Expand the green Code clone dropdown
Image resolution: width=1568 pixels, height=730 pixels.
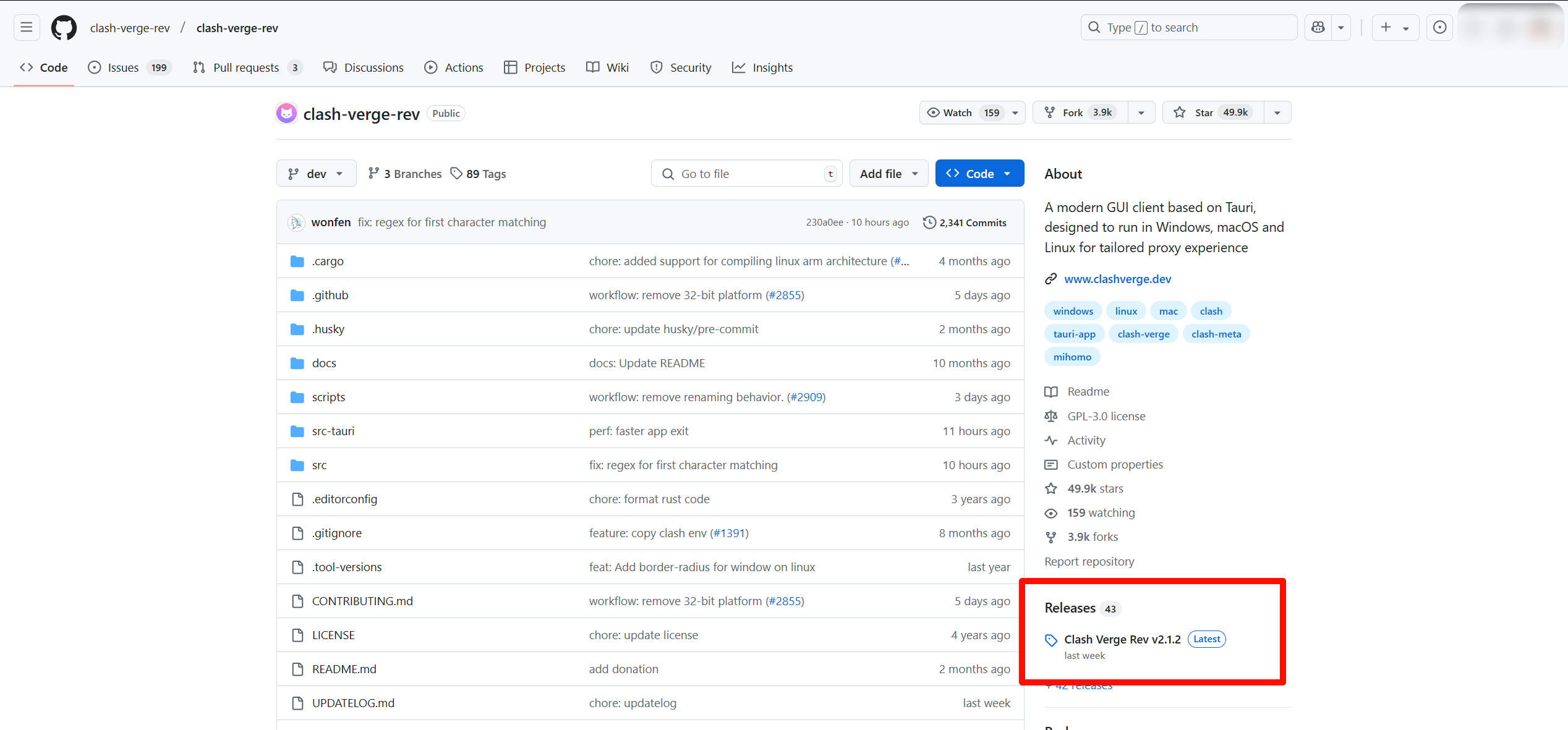tap(979, 174)
